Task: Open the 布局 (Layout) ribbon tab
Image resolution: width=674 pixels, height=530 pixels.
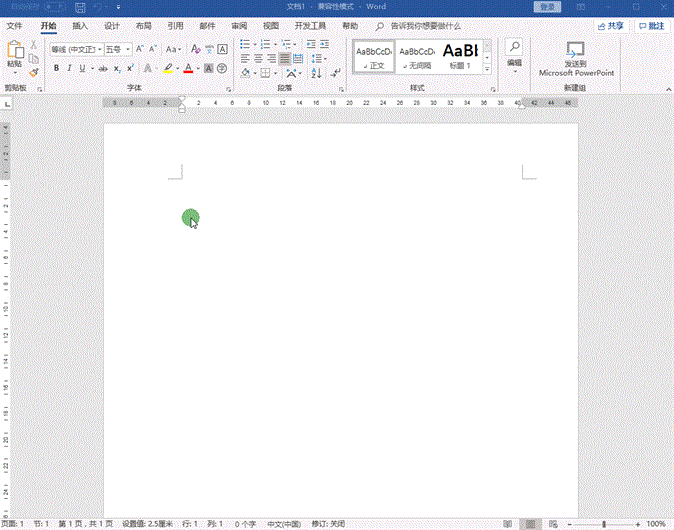Action: pos(144,25)
